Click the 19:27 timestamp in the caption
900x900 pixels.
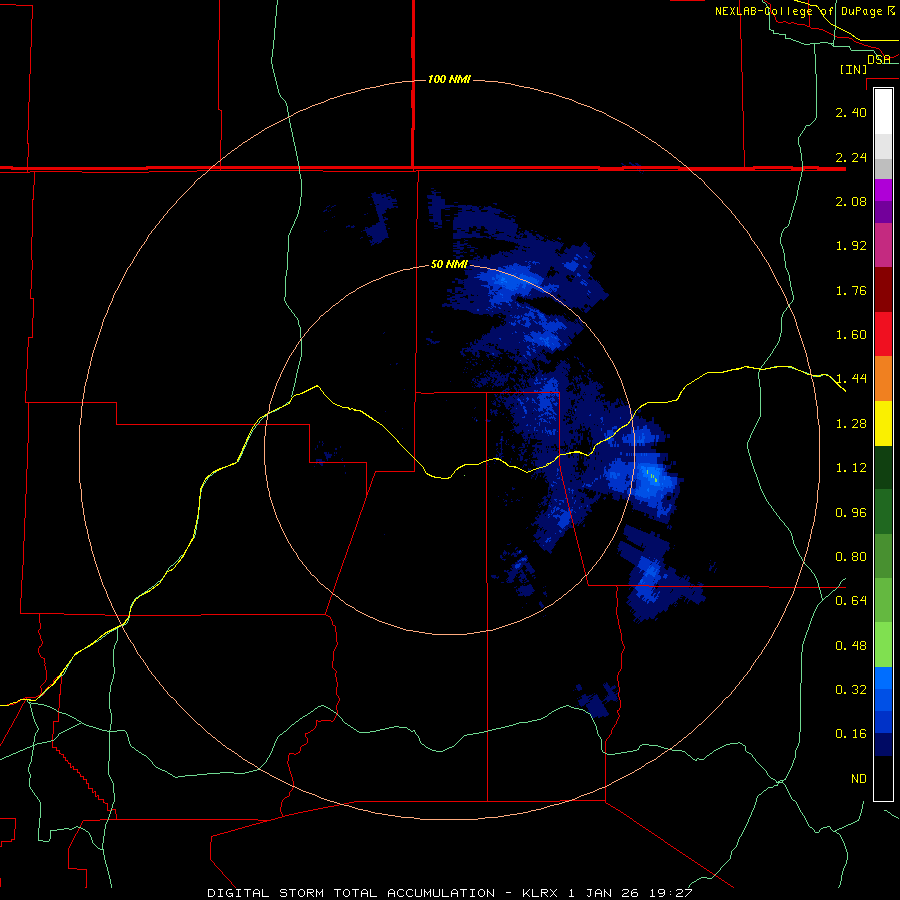pos(670,893)
